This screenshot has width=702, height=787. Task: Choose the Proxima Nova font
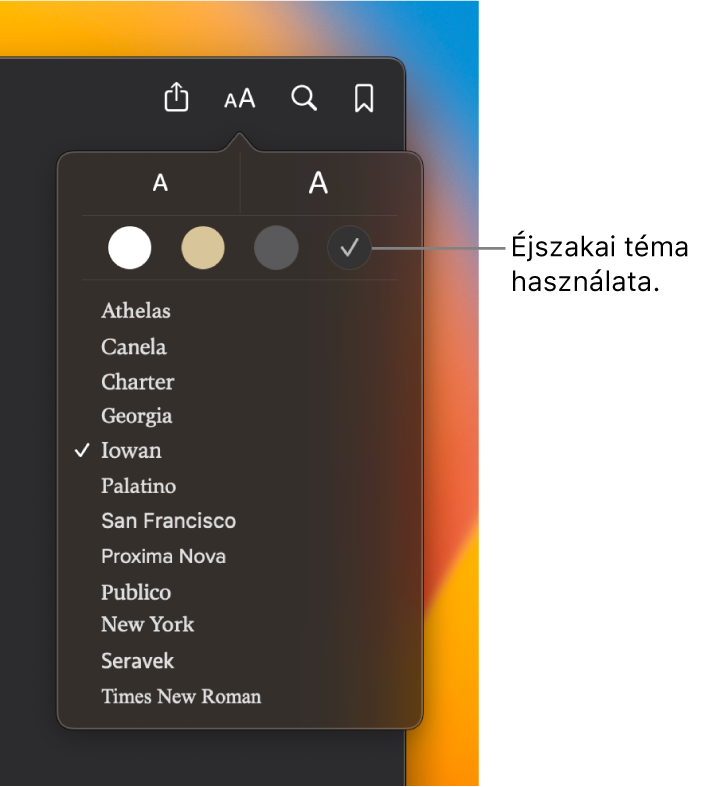164,556
